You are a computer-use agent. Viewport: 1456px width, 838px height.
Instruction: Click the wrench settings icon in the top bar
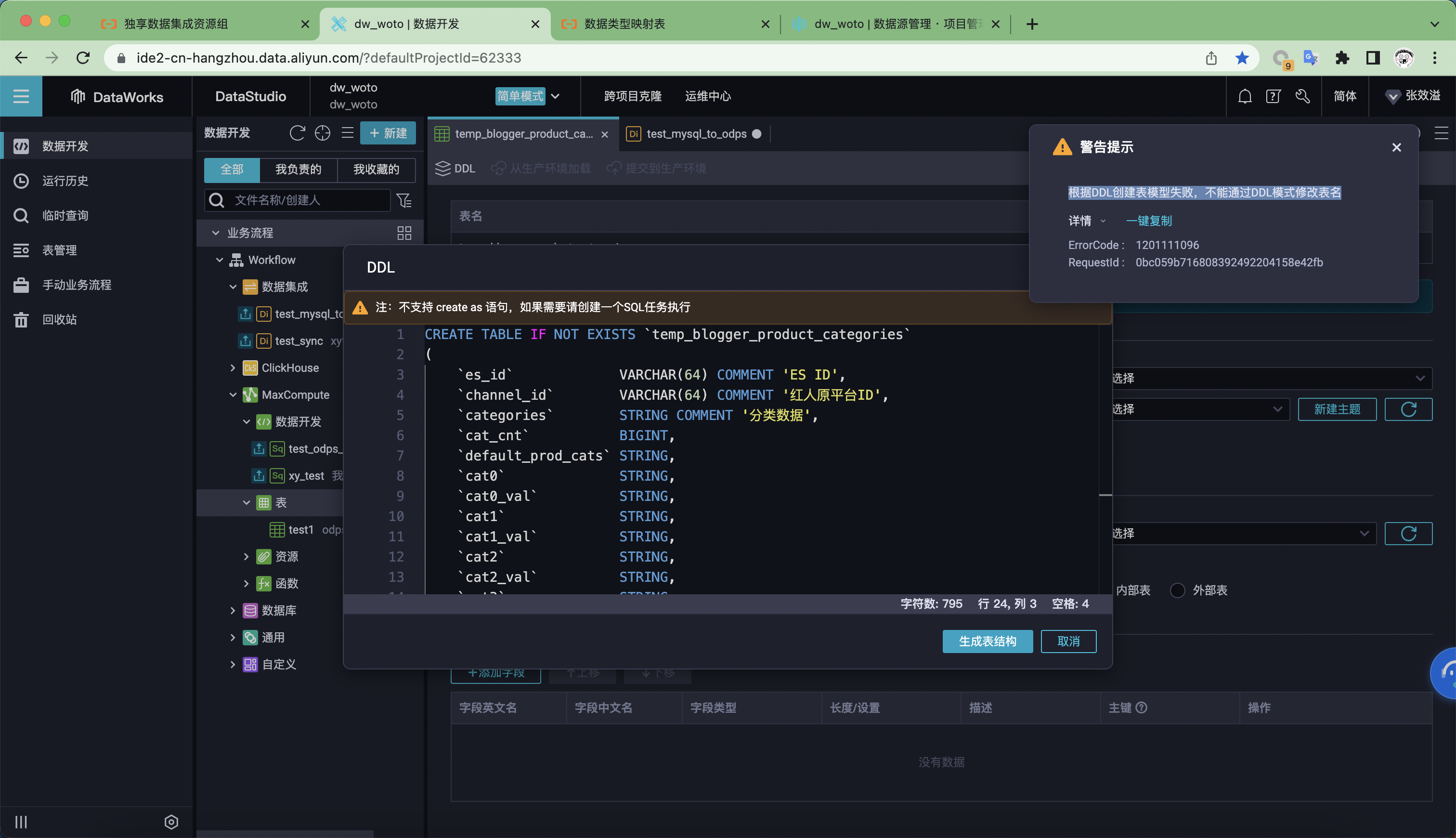coord(1302,96)
